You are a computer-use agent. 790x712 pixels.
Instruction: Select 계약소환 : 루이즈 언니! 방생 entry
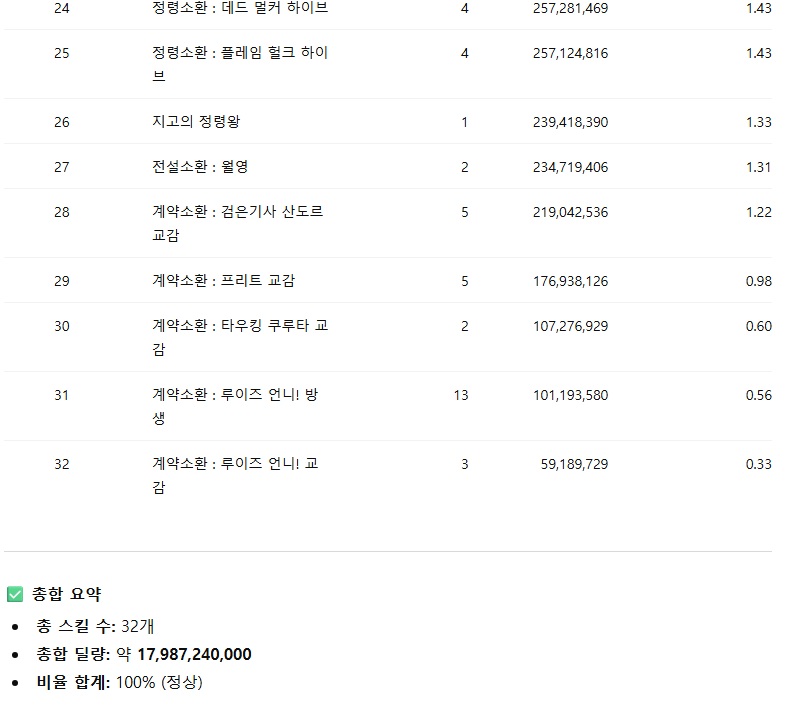tap(235, 406)
